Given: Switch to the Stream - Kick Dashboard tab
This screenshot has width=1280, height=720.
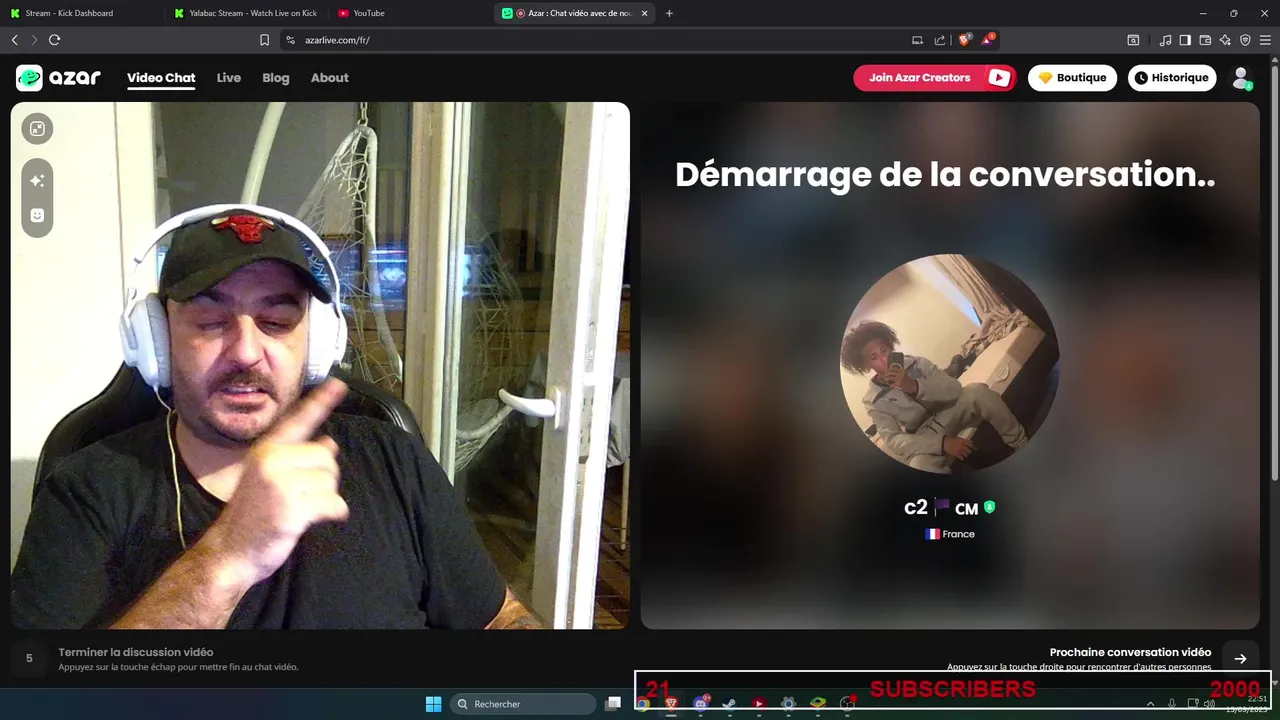Looking at the screenshot, I should click(x=82, y=13).
